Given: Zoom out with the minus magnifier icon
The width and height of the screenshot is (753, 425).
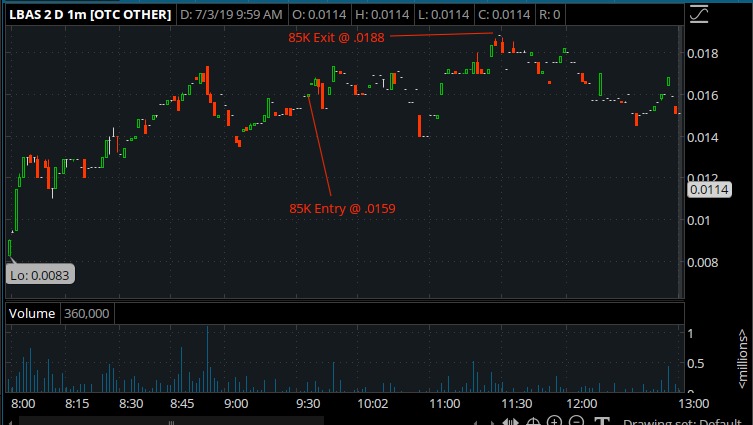Looking at the screenshot, I should point(577,422).
